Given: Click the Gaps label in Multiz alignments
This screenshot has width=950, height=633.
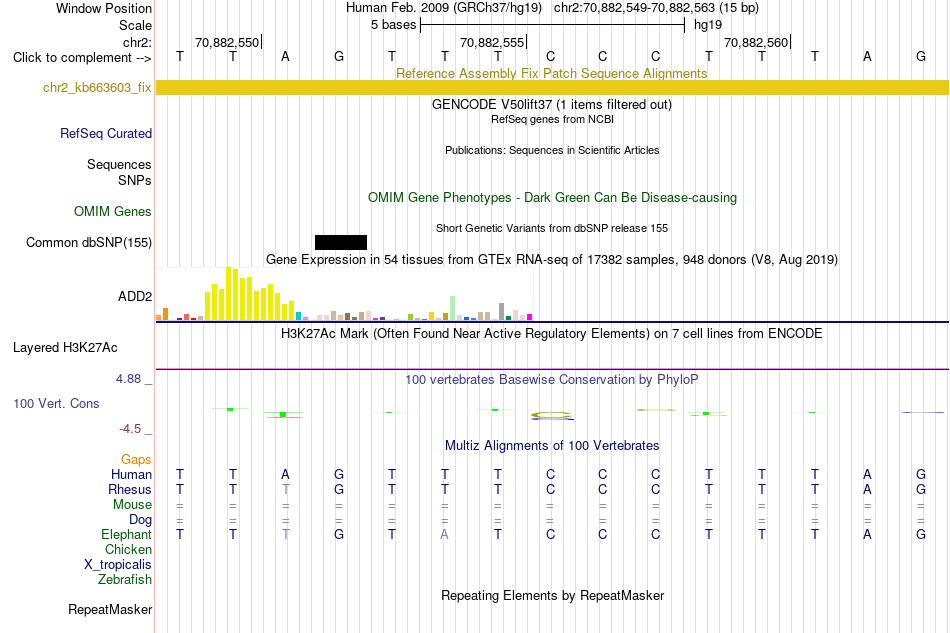Looking at the screenshot, I should pos(136,459).
